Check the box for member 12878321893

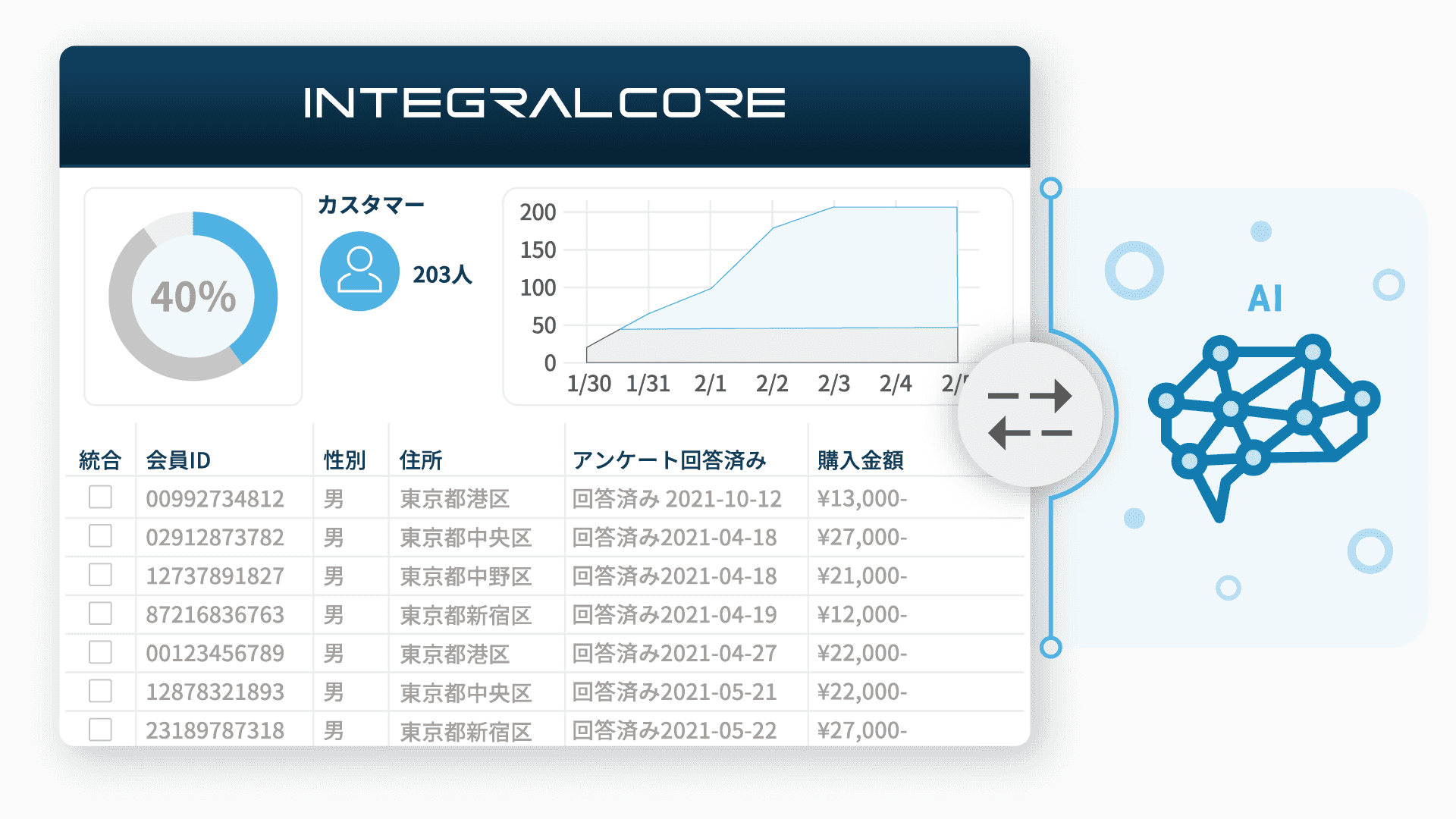tap(100, 691)
